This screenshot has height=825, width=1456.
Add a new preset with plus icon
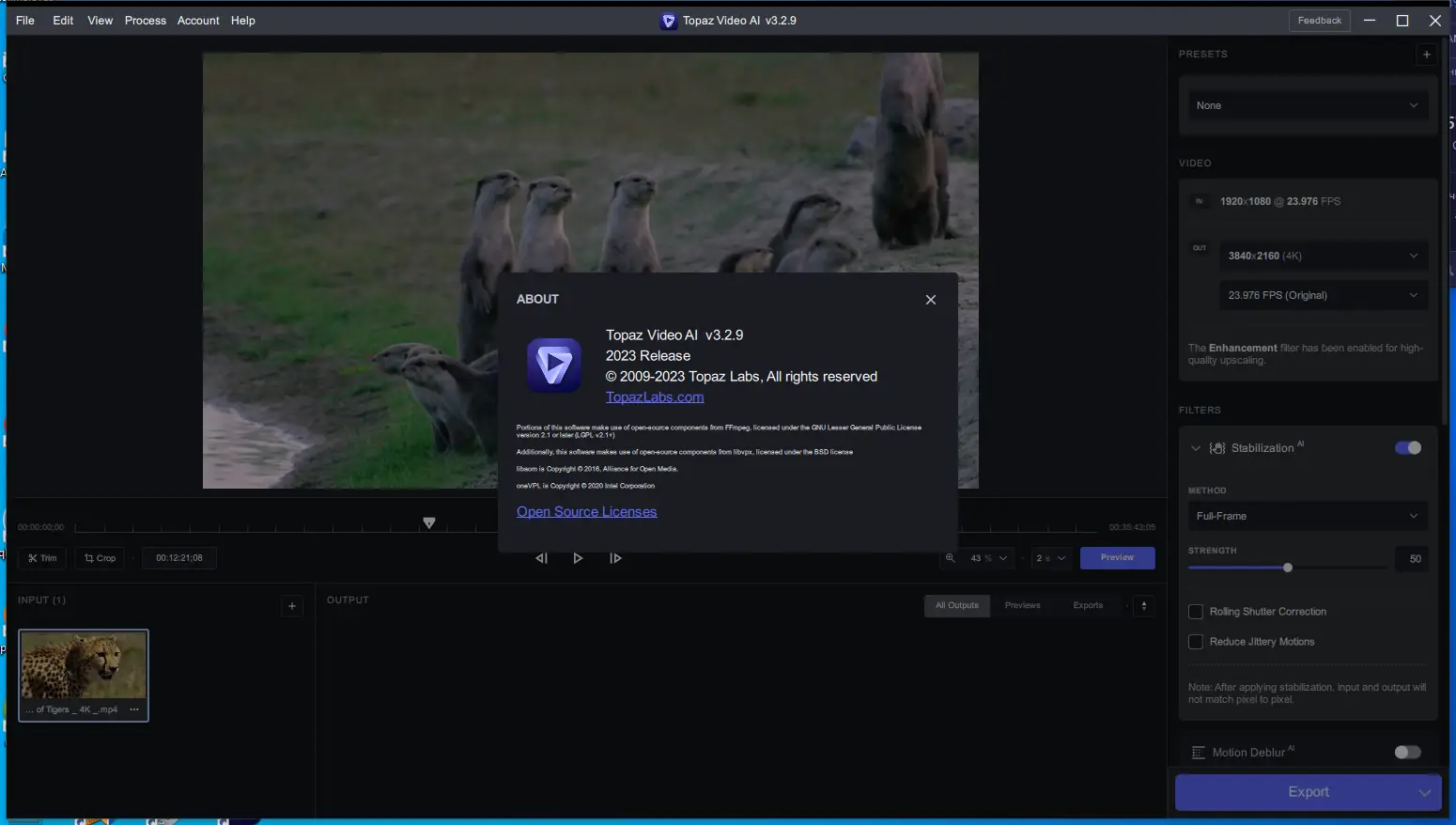click(x=1426, y=54)
